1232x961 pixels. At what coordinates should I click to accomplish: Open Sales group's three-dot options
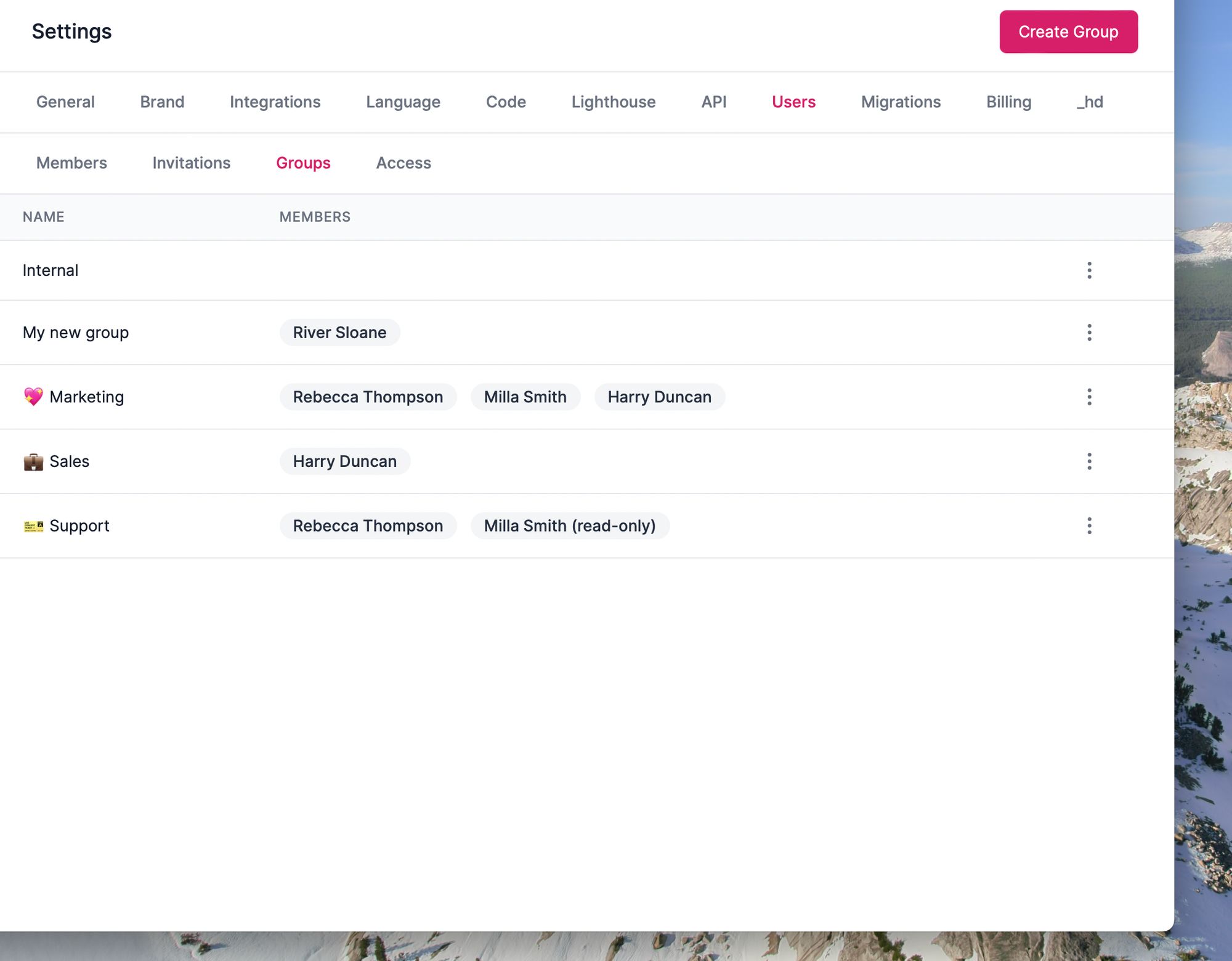point(1089,461)
